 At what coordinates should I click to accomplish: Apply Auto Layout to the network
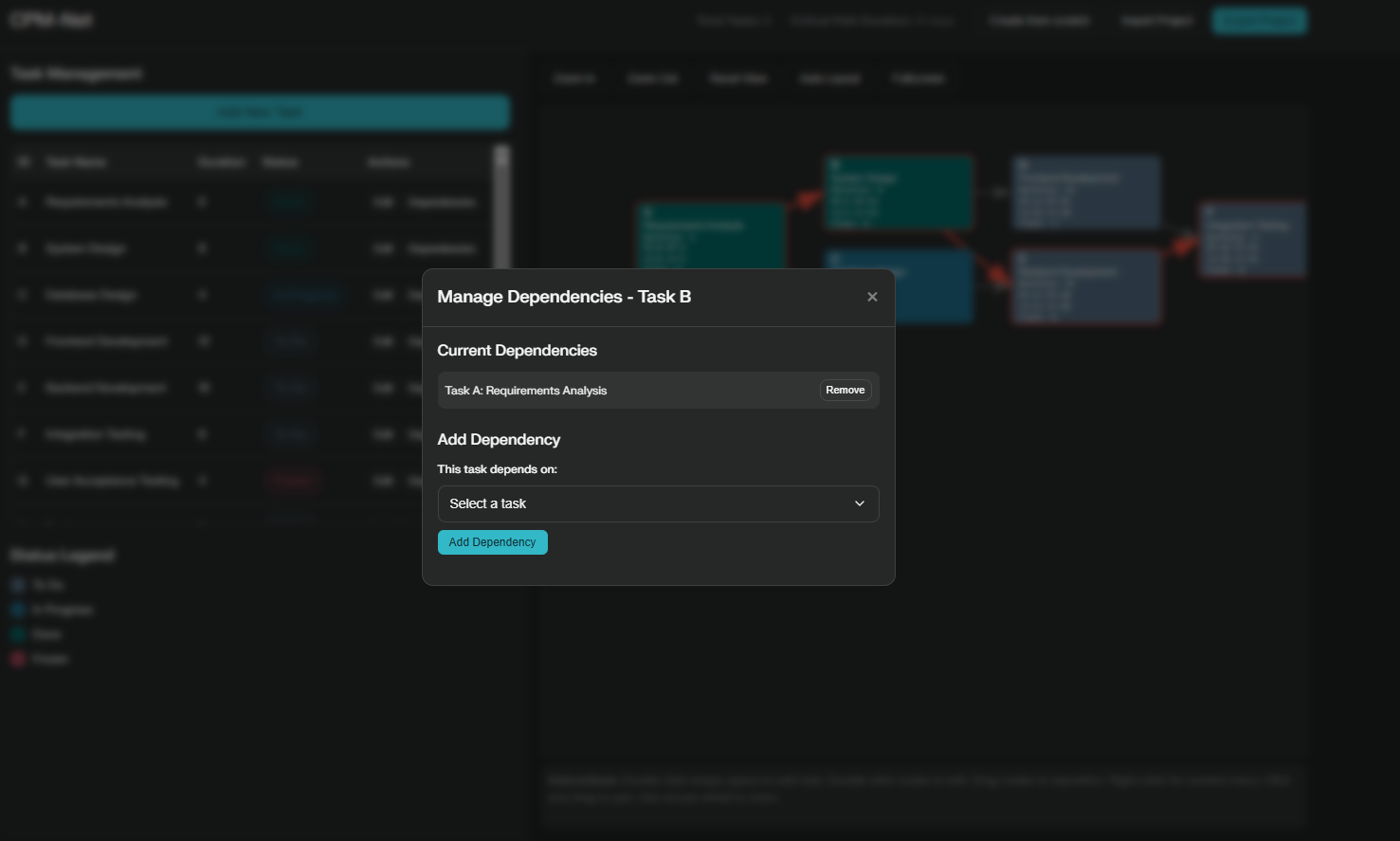[x=829, y=79]
